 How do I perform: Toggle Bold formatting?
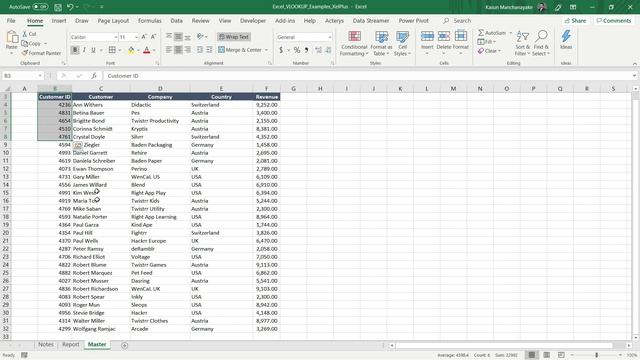[x=75, y=50]
